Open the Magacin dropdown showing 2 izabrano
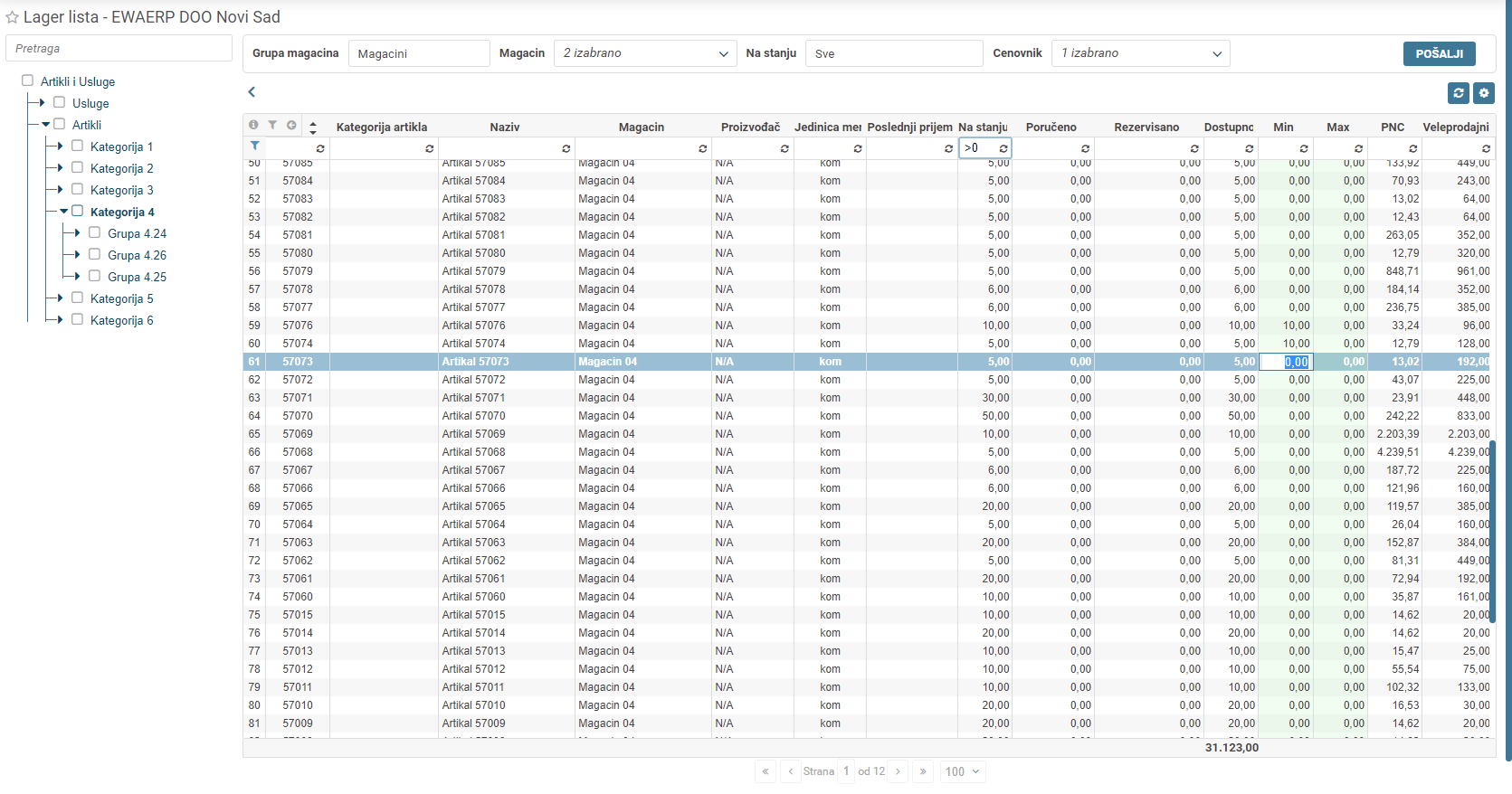Screen dimensions: 1512x794 [645, 53]
